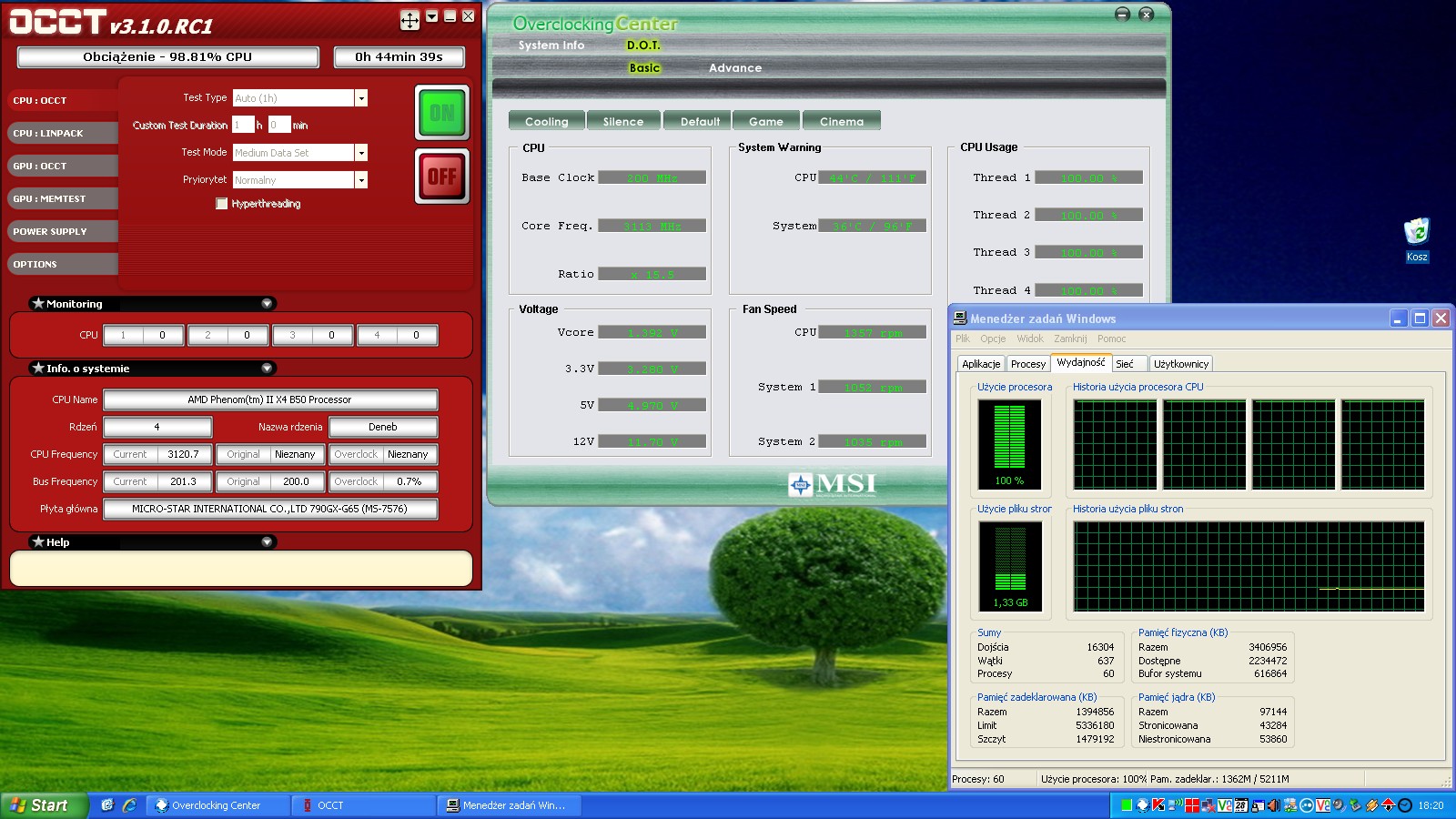Click the red up-down arrows tray icon

[1389, 805]
